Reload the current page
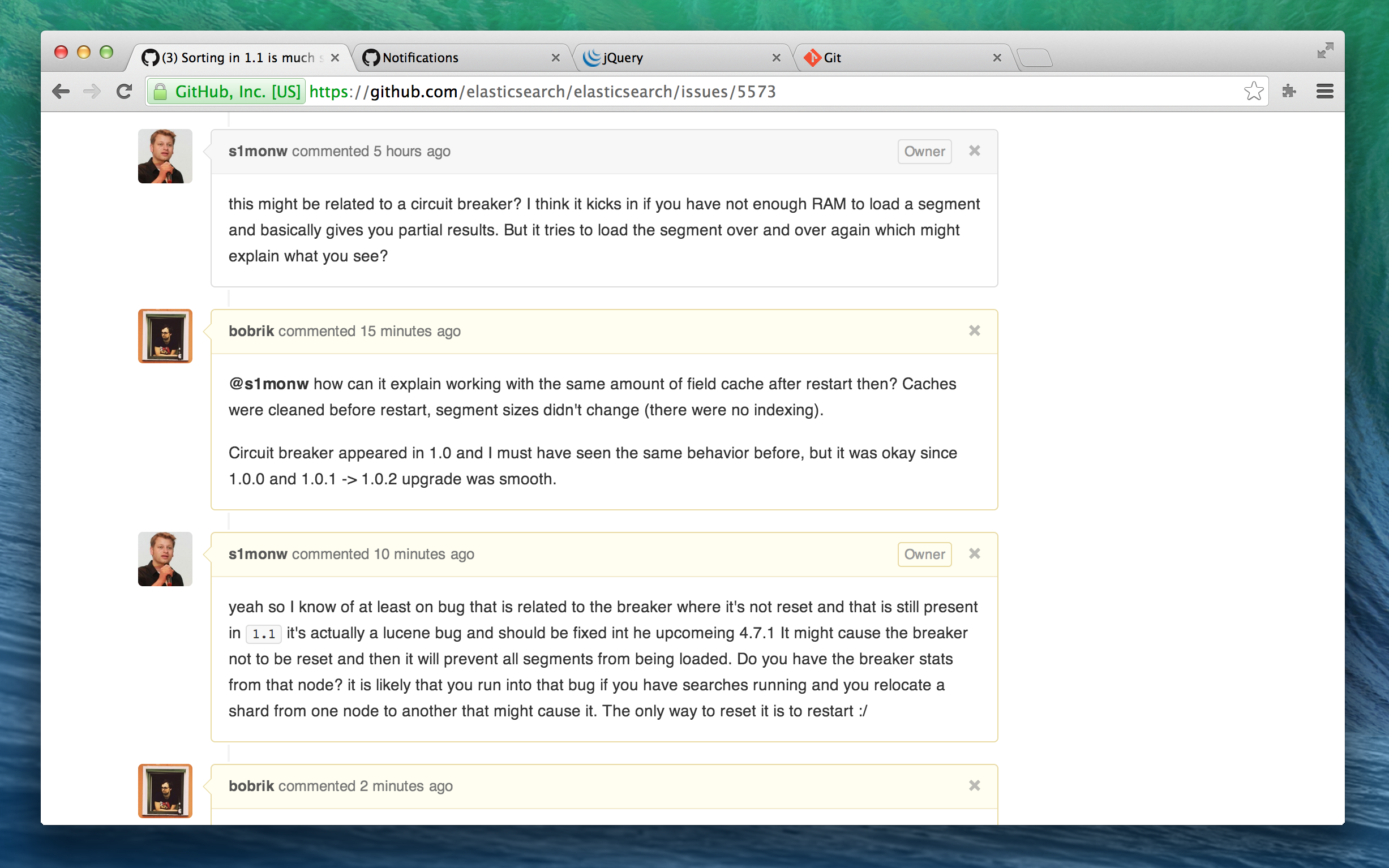The image size is (1389, 868). tap(124, 91)
